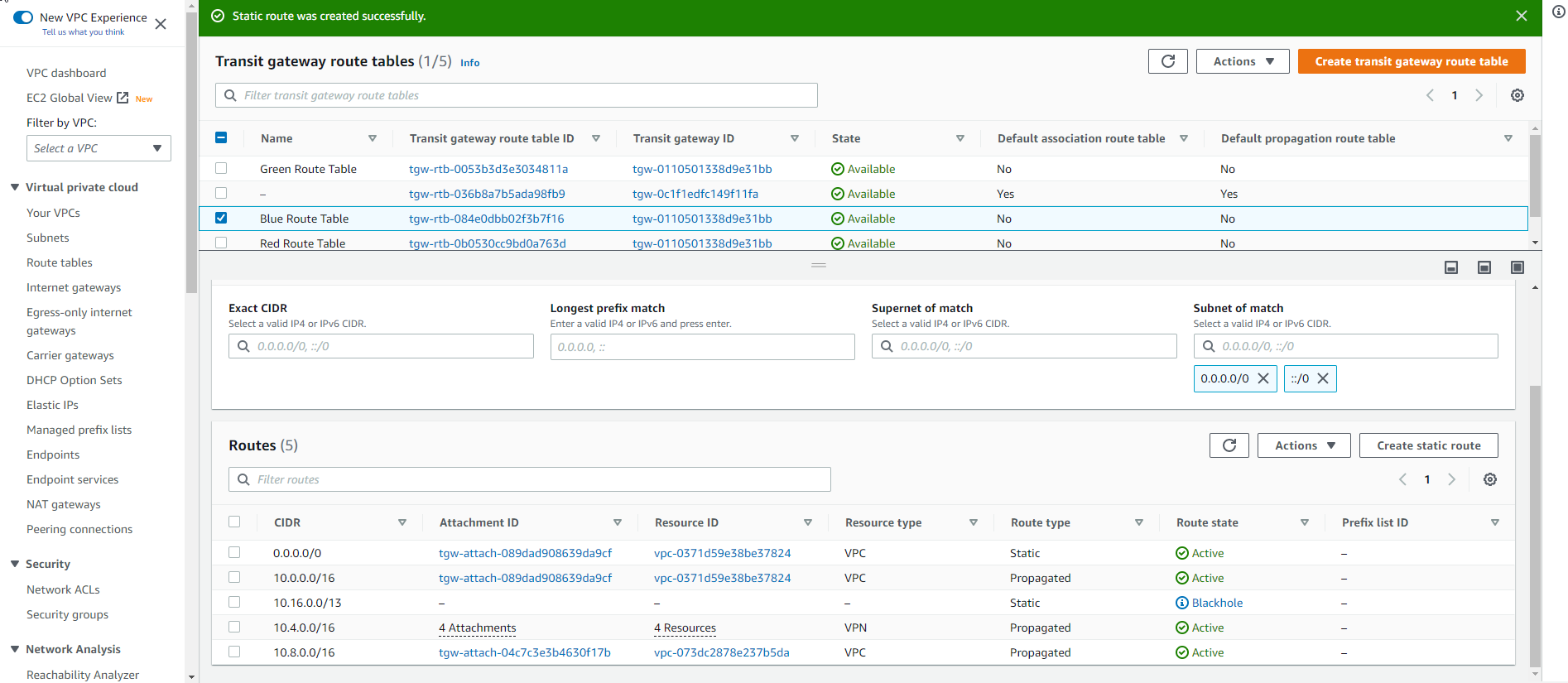Screen dimensions: 1568x683
Task: Expand the details panel to full
Action: click(1517, 267)
